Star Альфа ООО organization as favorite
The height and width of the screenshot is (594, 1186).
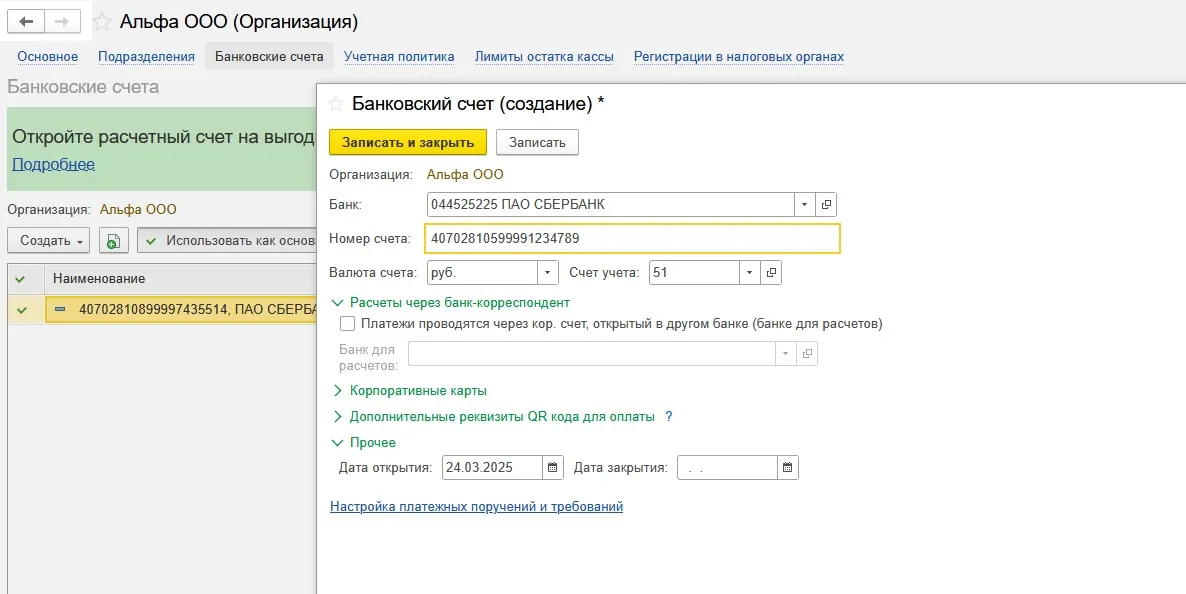(x=102, y=22)
